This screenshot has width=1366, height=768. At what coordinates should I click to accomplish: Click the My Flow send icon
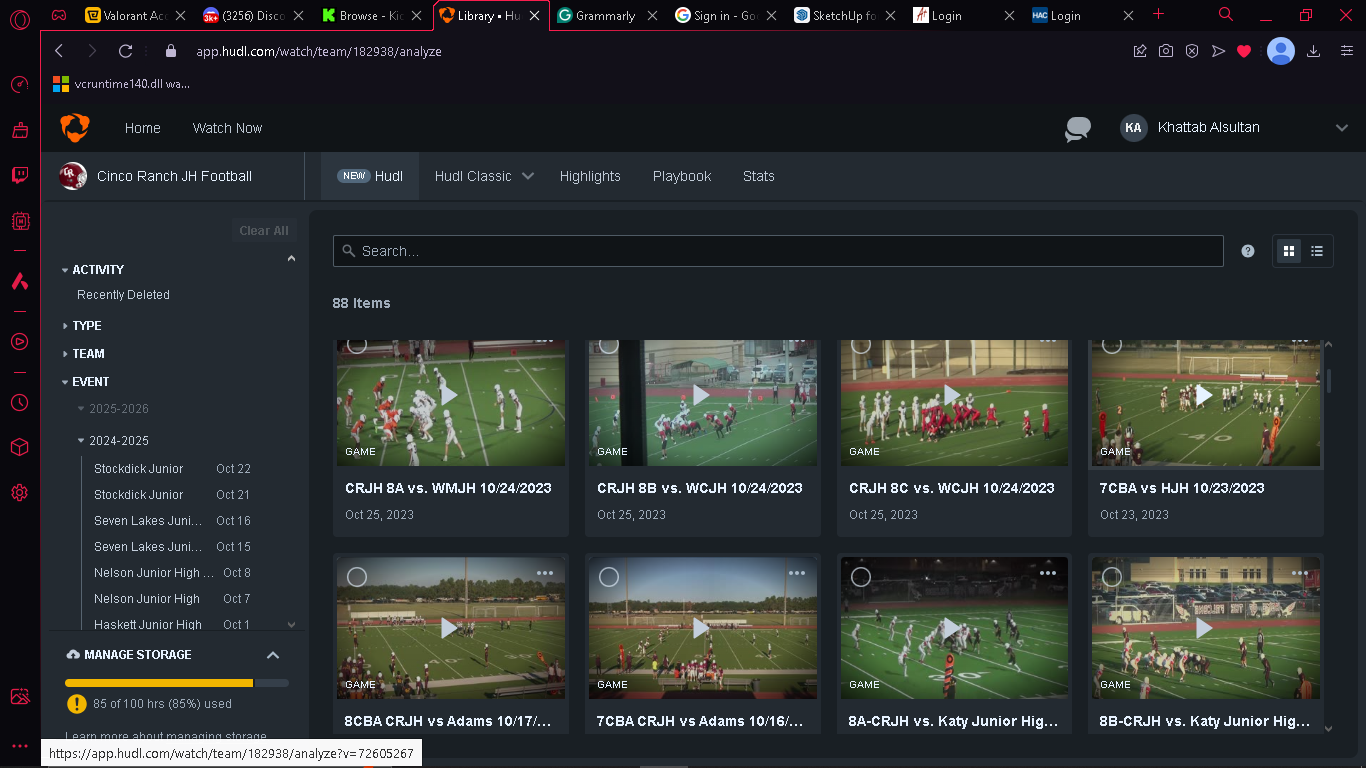(1218, 51)
